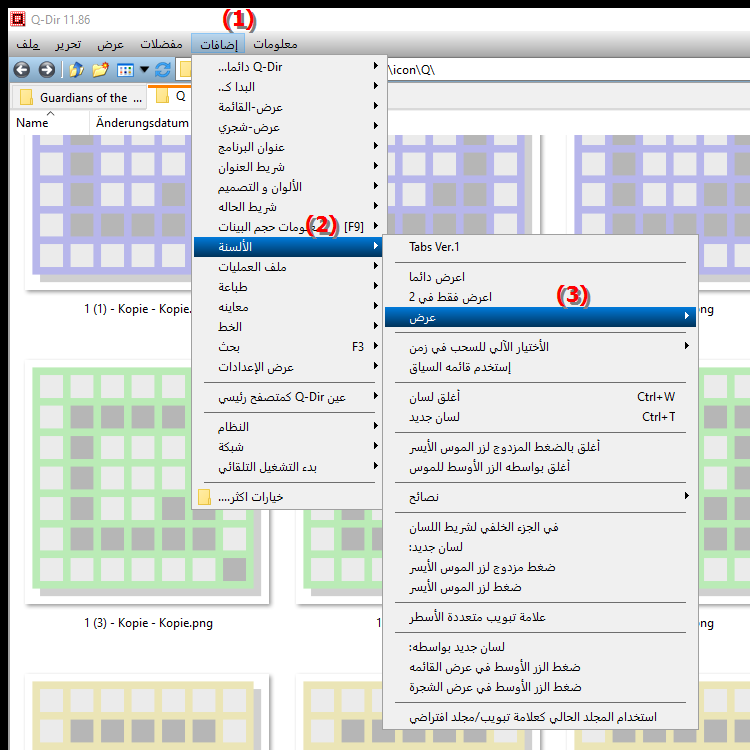Click the folder icon beside خيارات اكثر
The image size is (750, 750).
pyautogui.click(x=205, y=497)
